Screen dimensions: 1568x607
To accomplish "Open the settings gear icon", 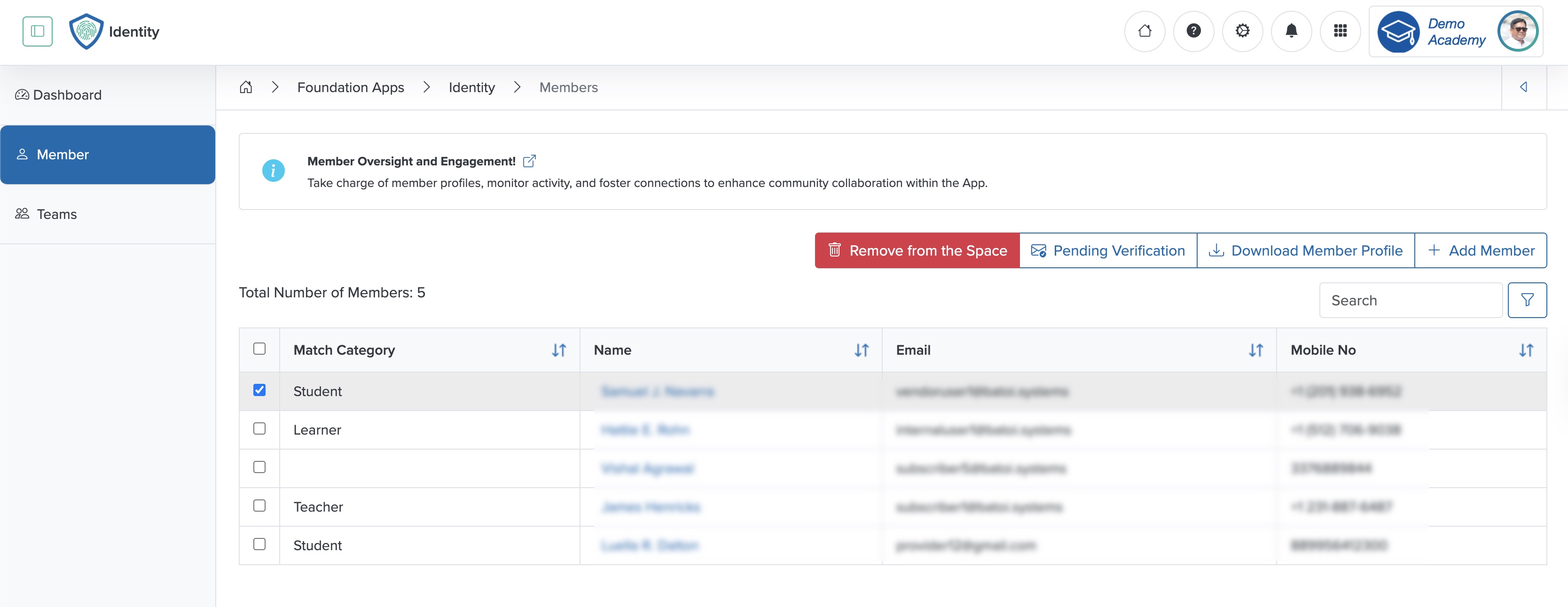I will click(x=1242, y=31).
